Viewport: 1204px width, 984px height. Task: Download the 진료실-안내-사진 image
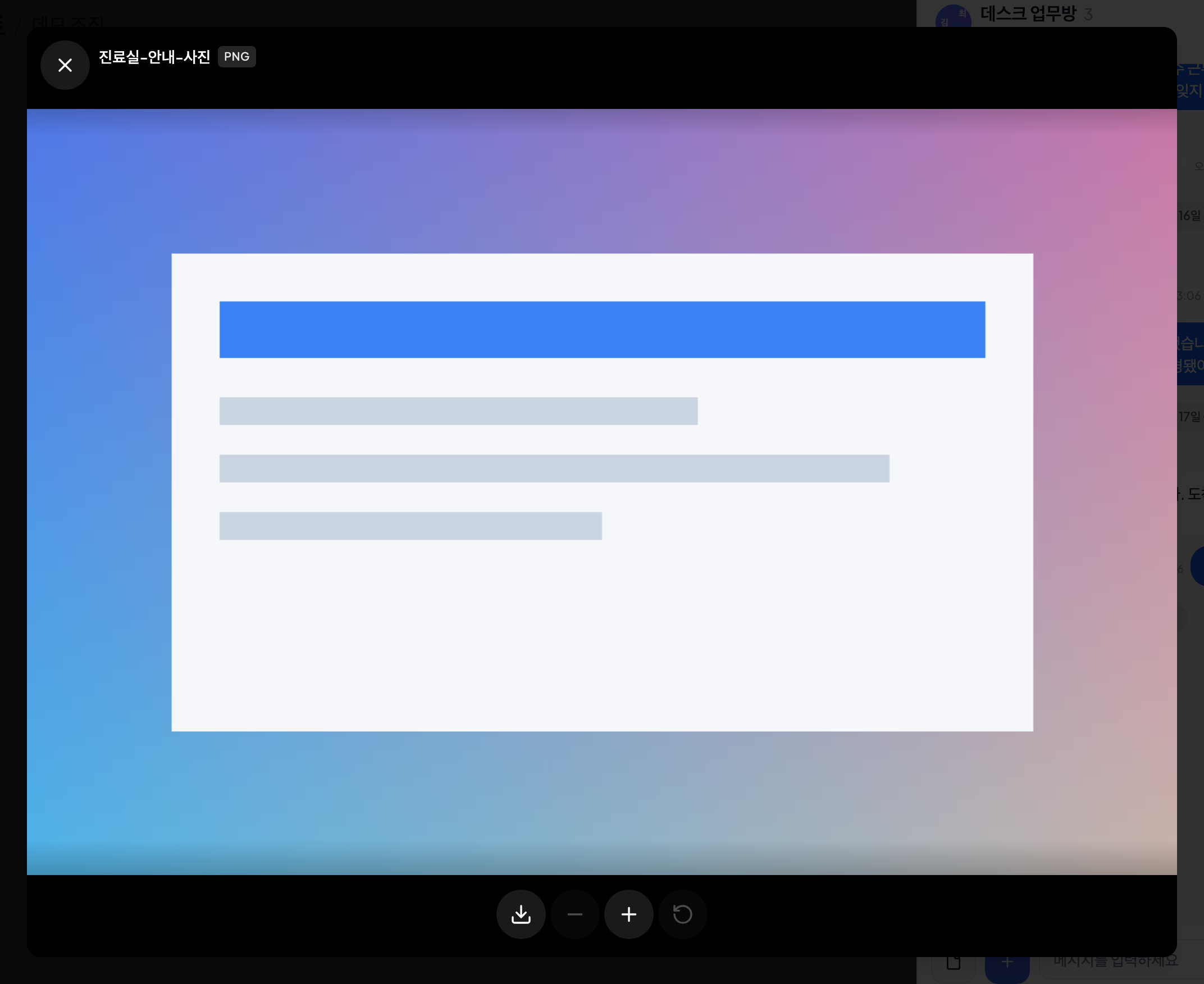pos(521,914)
